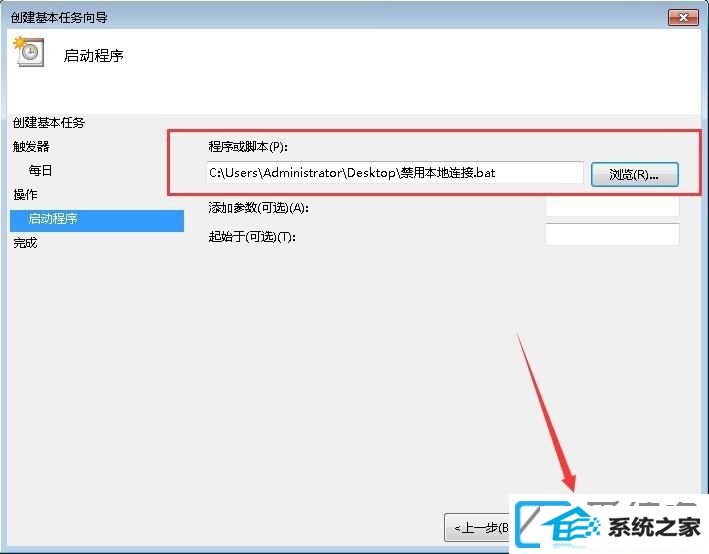Click the 程序或脚本 path input field
Image resolution: width=709 pixels, height=554 pixels.
[x=395, y=173]
